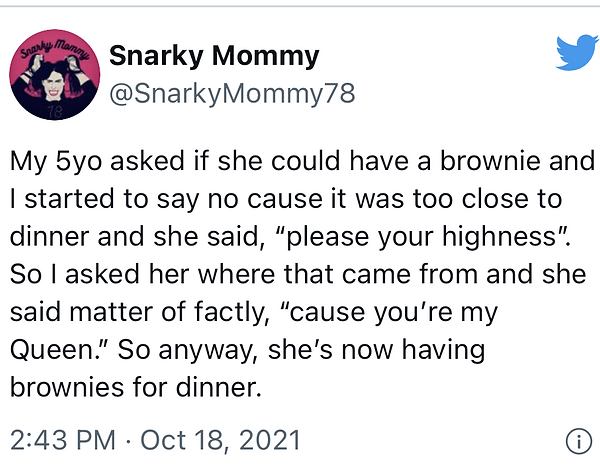
Task: Click the Twitter bird logo
Action: point(576,53)
